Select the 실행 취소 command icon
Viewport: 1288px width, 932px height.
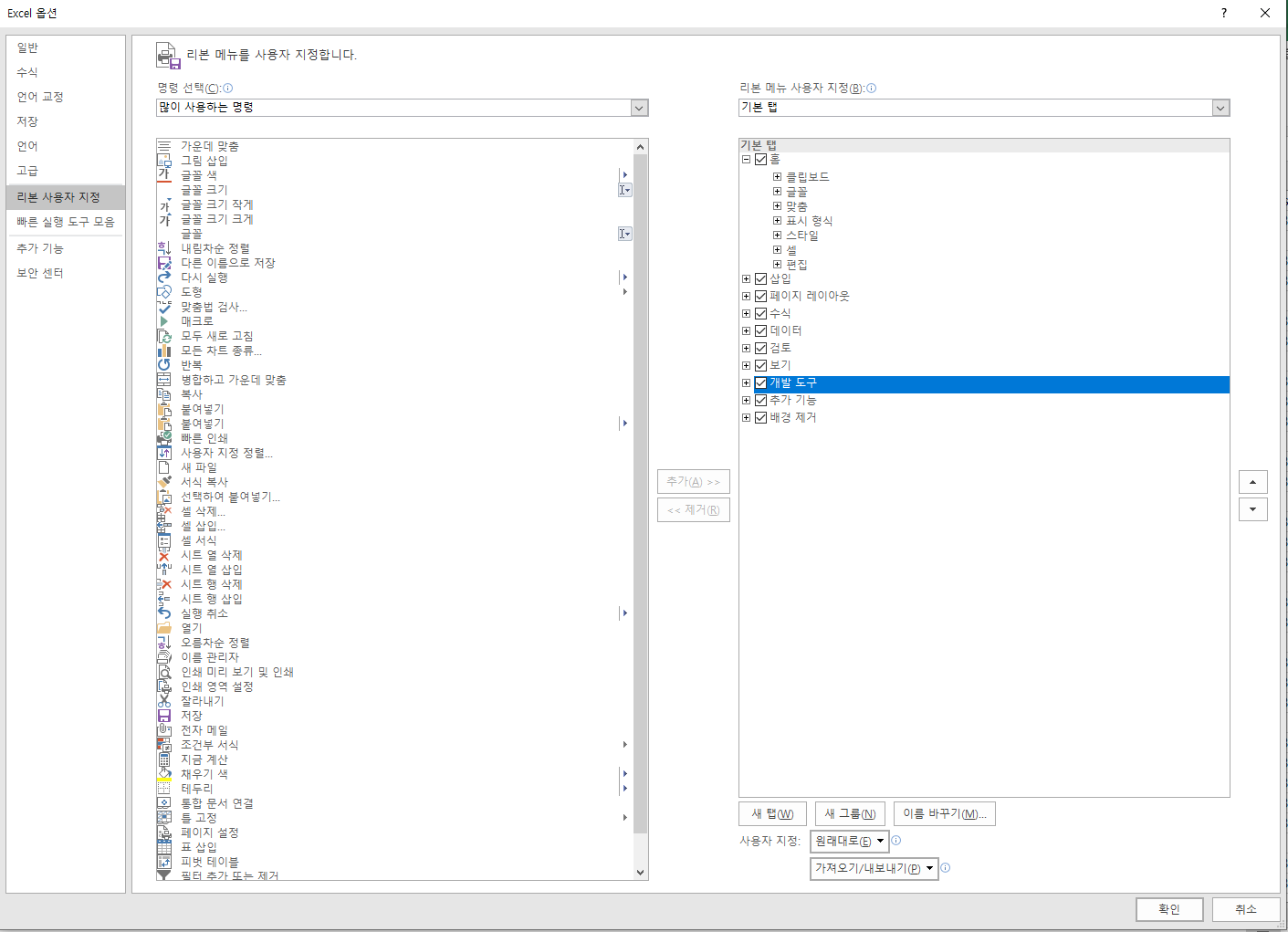pos(164,613)
